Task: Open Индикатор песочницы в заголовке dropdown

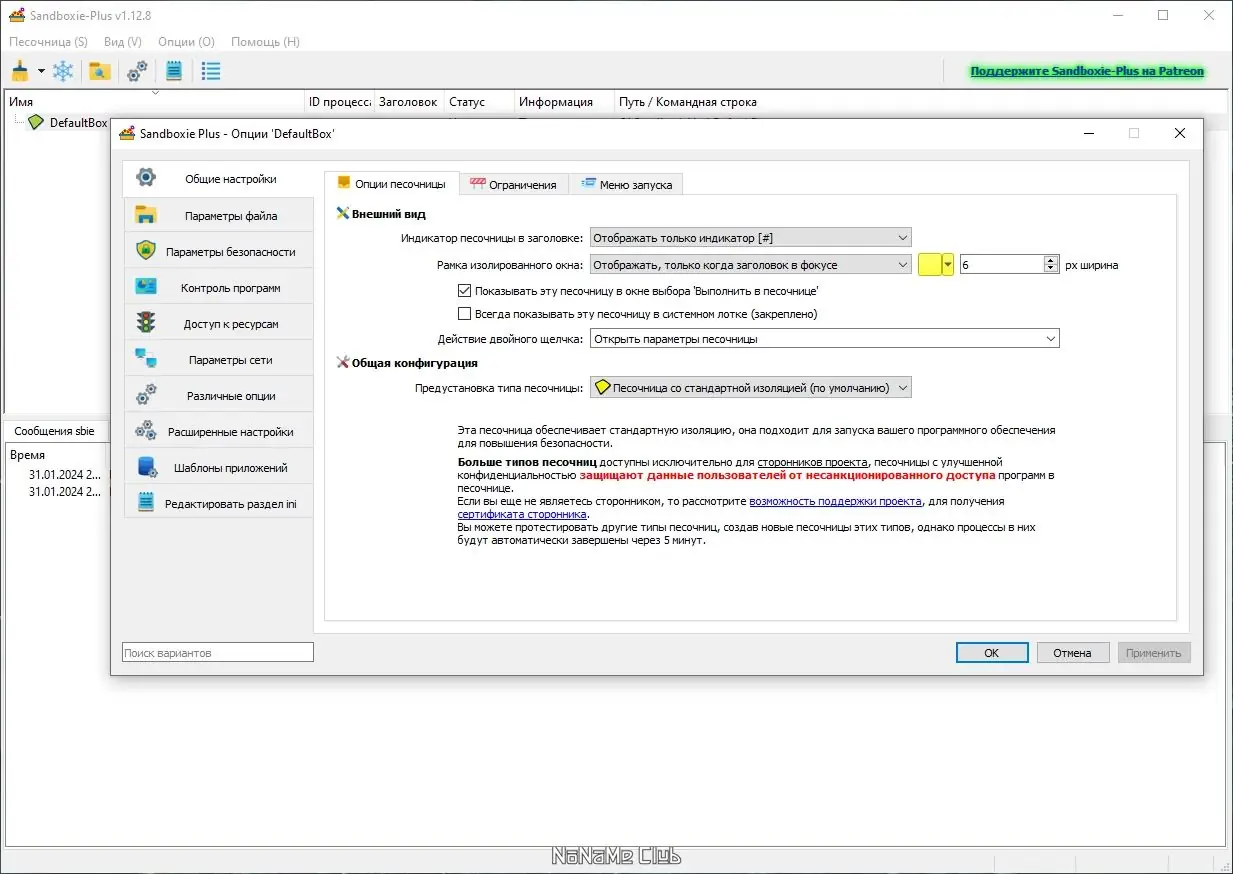Action: tap(750, 238)
